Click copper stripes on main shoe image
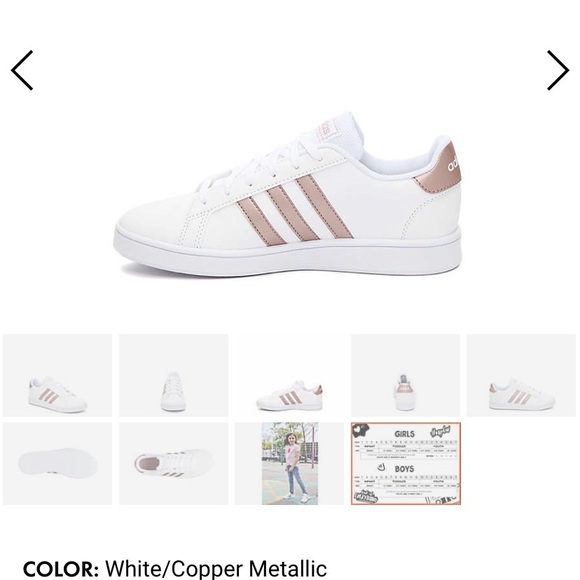This screenshot has height=580, width=580. tap(295, 210)
